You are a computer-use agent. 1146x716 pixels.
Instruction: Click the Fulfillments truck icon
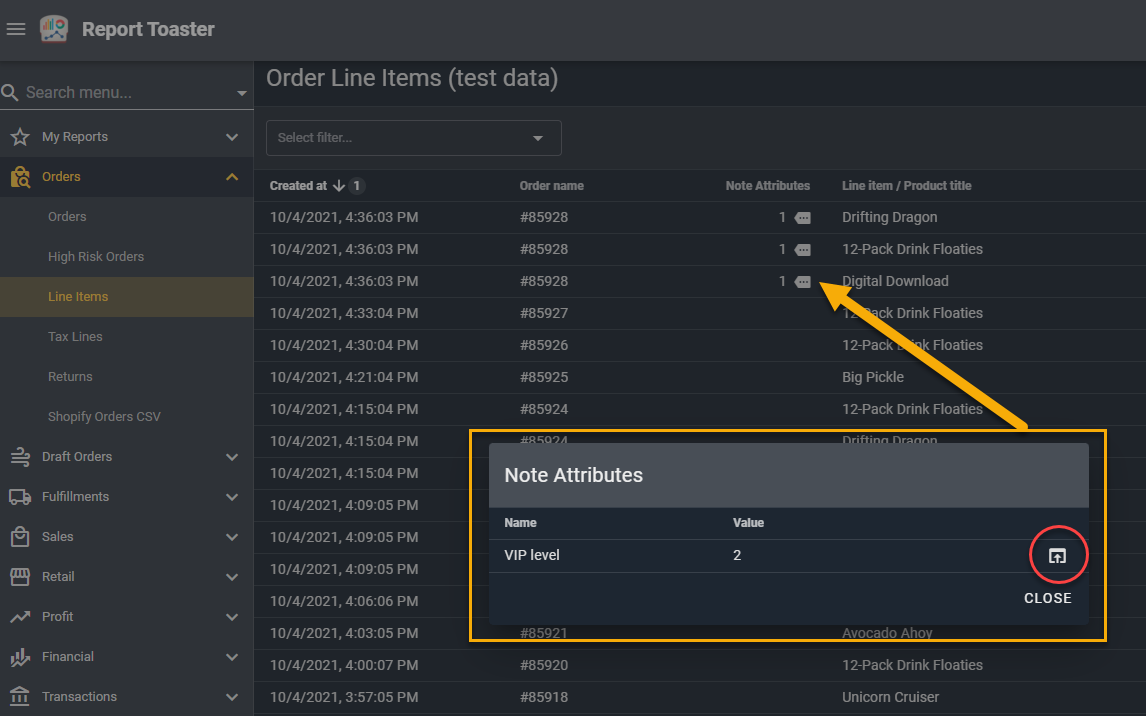tap(19, 497)
